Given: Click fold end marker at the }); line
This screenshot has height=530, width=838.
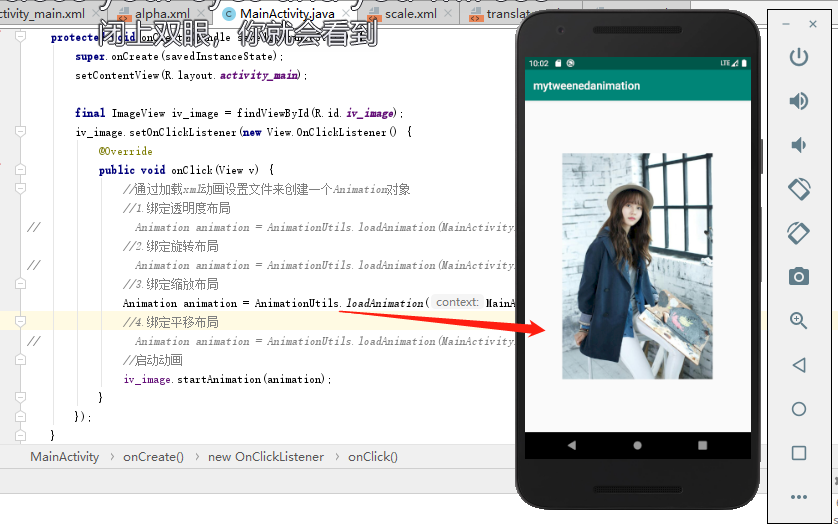Looking at the screenshot, I should click(20, 416).
